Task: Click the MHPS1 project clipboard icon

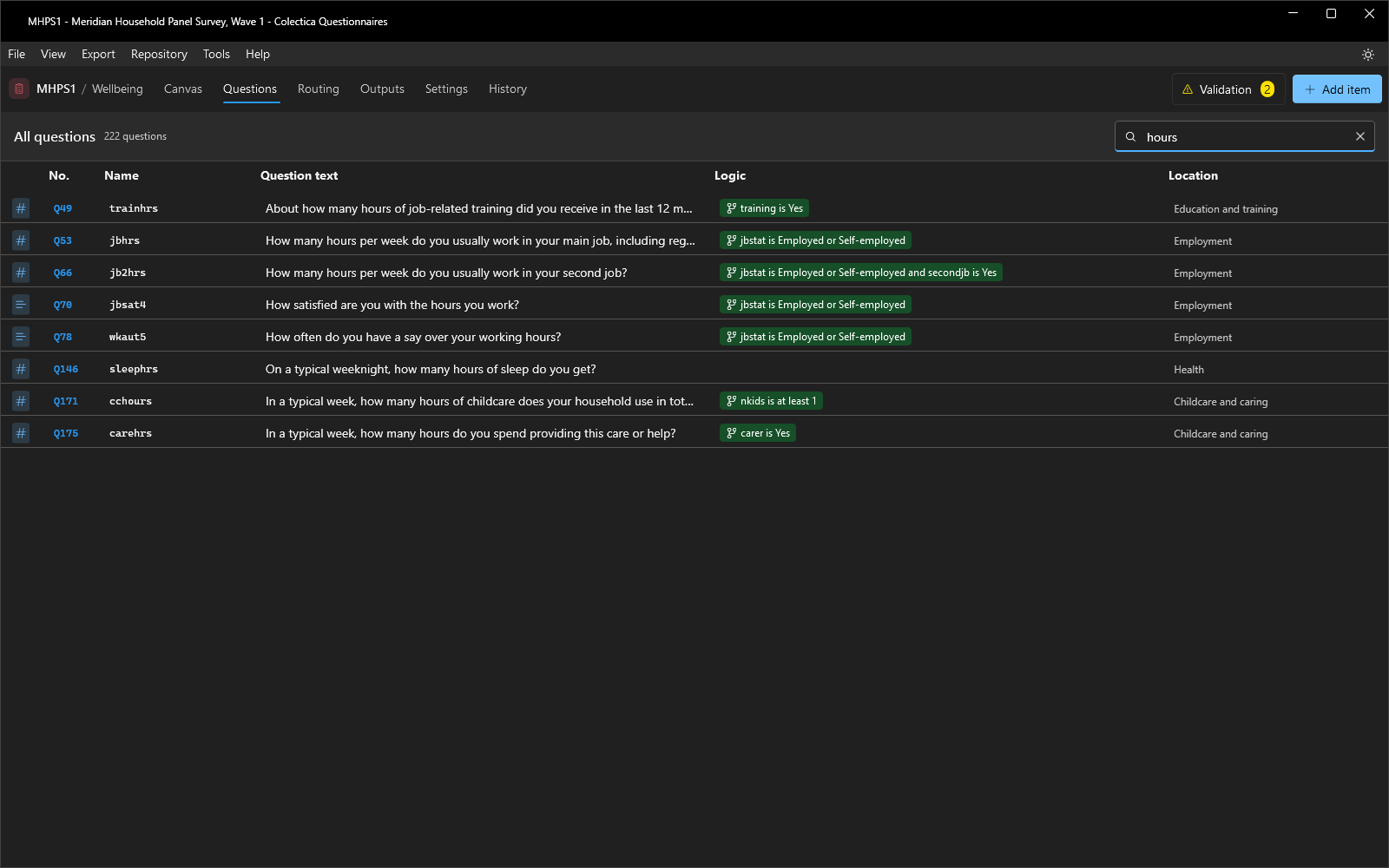Action: (19, 89)
